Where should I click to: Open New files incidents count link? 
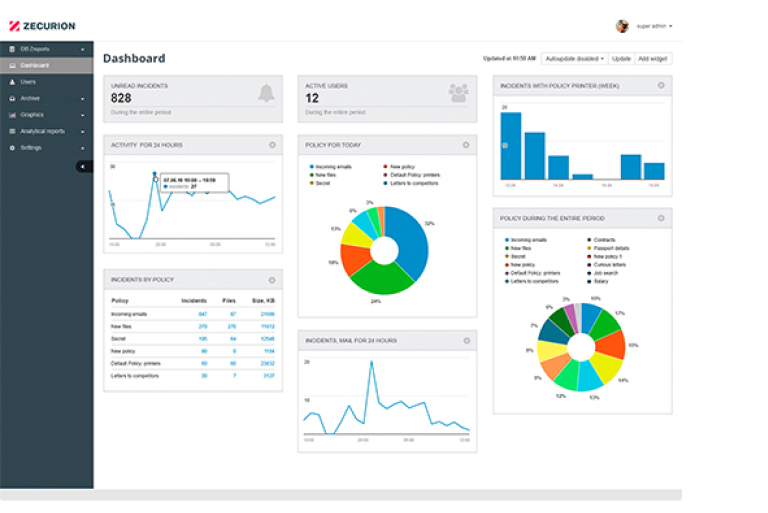tap(203, 326)
